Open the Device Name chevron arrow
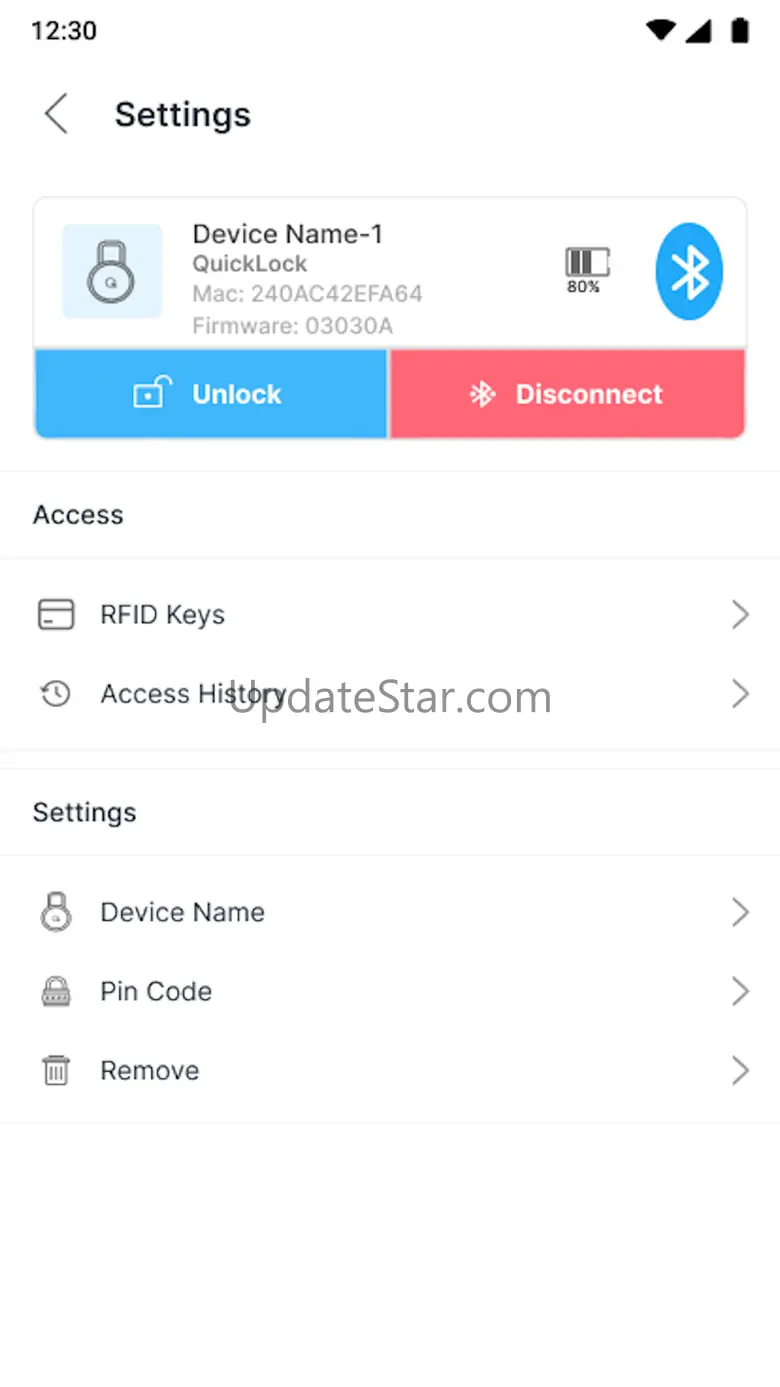 tap(740, 912)
